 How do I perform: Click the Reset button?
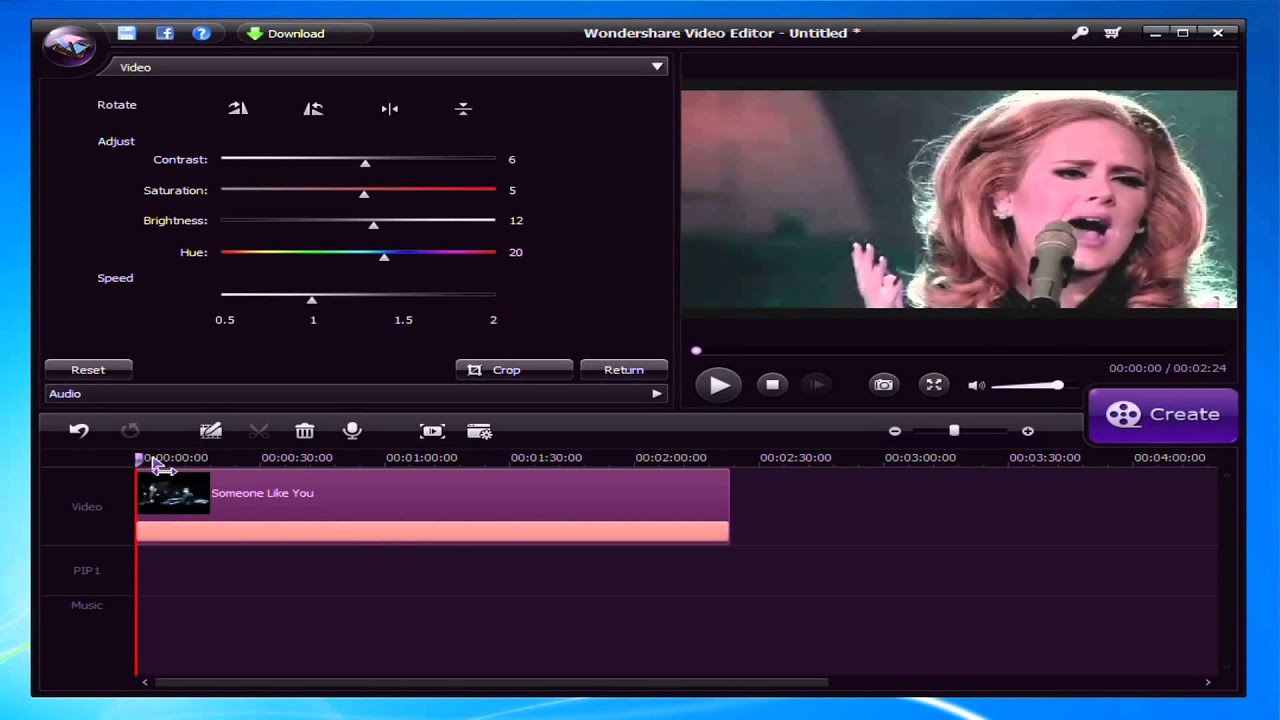tap(88, 370)
